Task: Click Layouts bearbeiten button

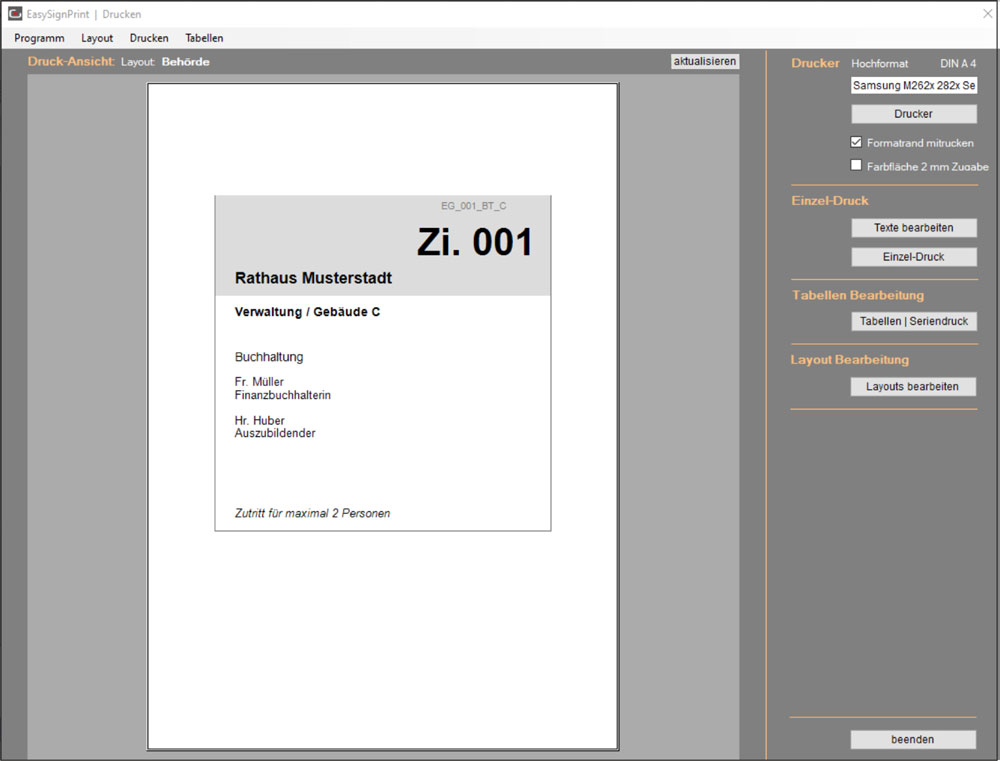Action: pos(913,387)
